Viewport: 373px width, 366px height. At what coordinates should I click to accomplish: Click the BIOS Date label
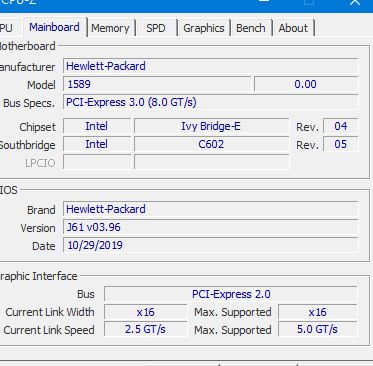tap(44, 246)
